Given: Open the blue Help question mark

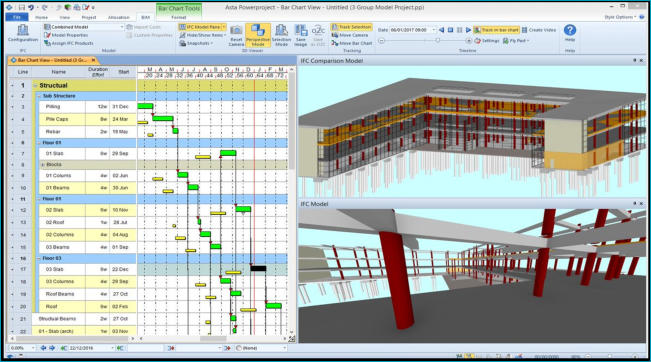Looking at the screenshot, I should [x=570, y=33].
